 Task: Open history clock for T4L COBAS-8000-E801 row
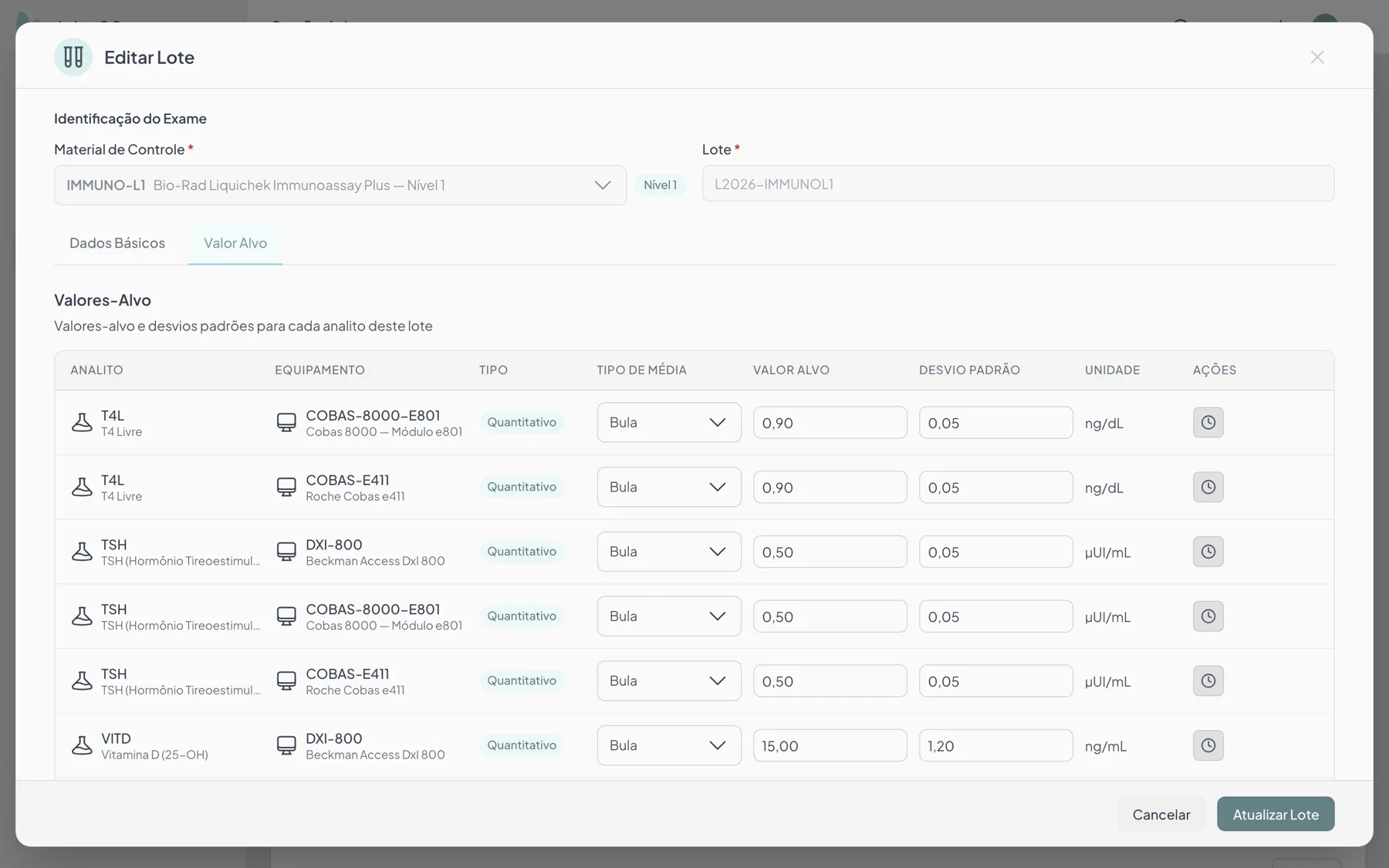point(1208,423)
